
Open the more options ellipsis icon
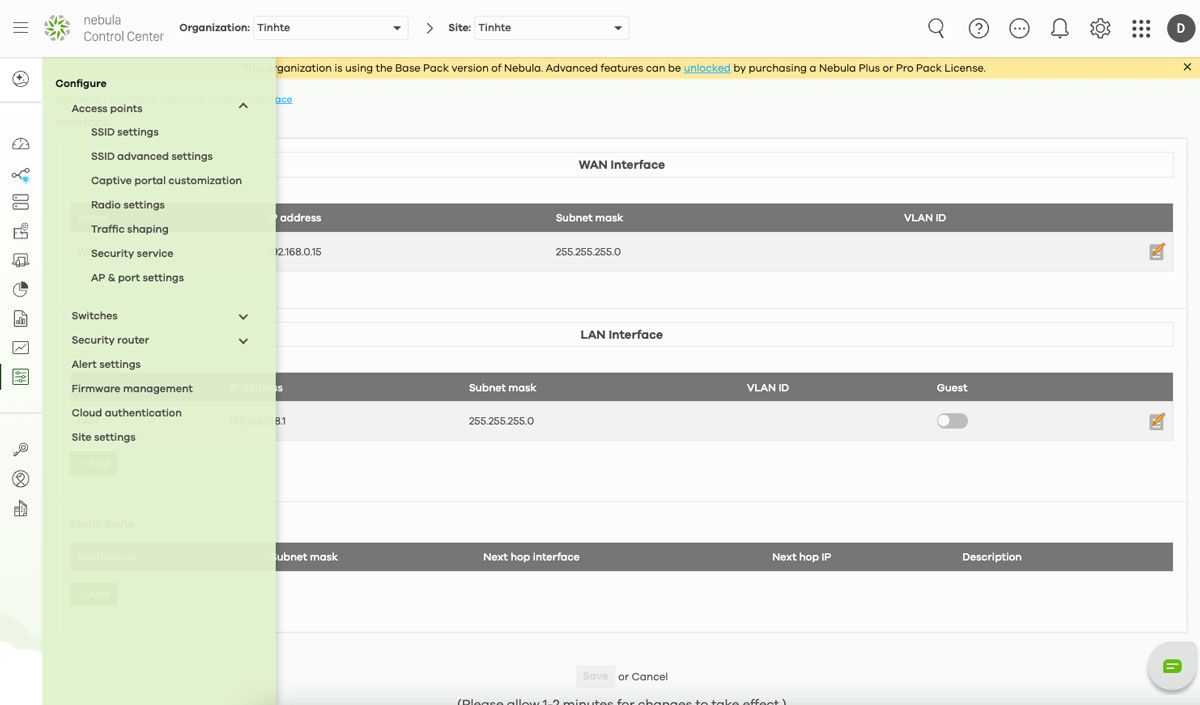1019,29
